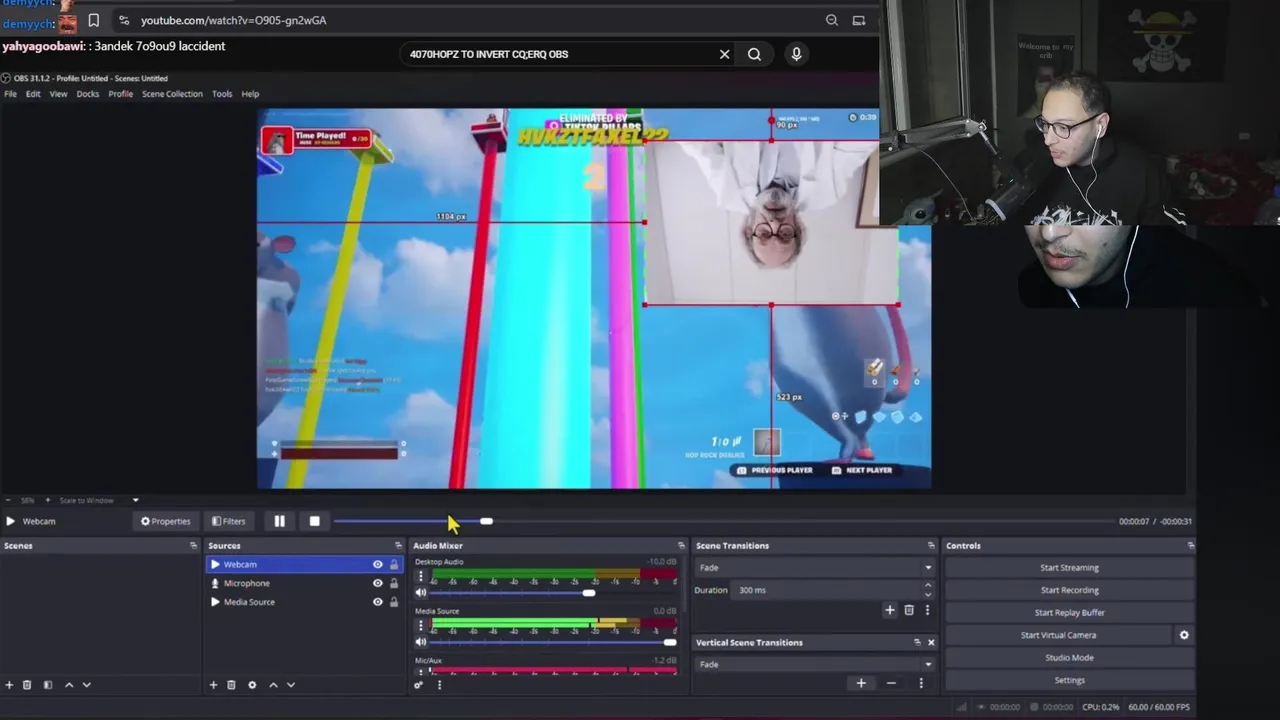Open the Desktop Audio options menu
The height and width of the screenshot is (720, 1280).
pyautogui.click(x=421, y=577)
